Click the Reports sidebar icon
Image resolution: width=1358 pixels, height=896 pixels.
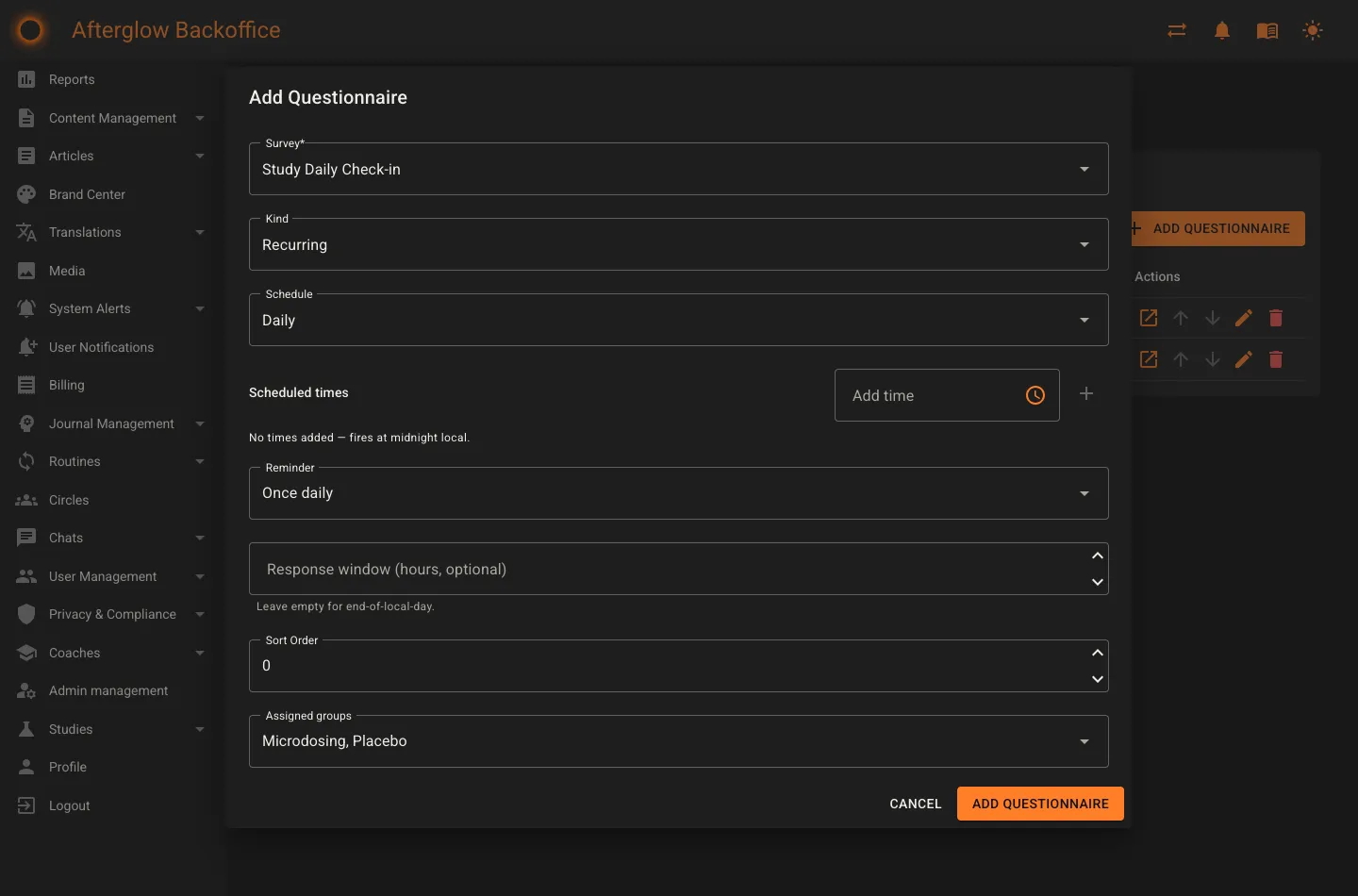click(26, 79)
